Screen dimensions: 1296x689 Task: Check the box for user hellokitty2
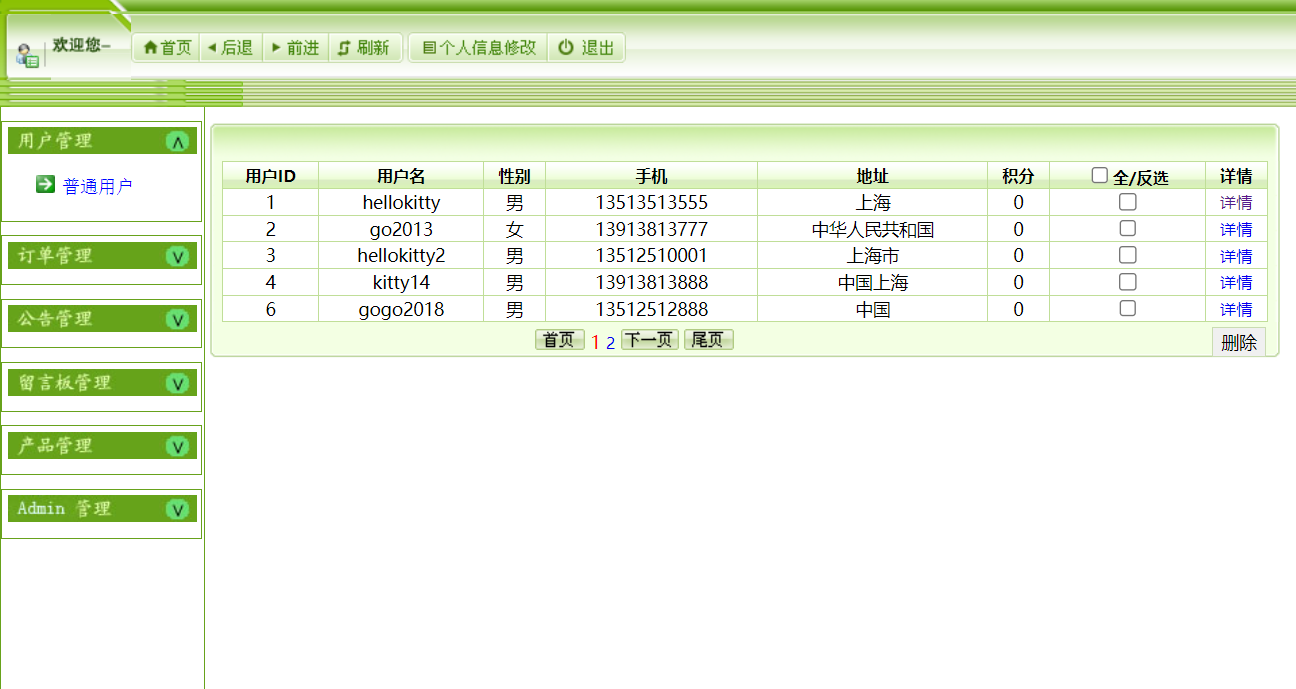(x=1127, y=255)
